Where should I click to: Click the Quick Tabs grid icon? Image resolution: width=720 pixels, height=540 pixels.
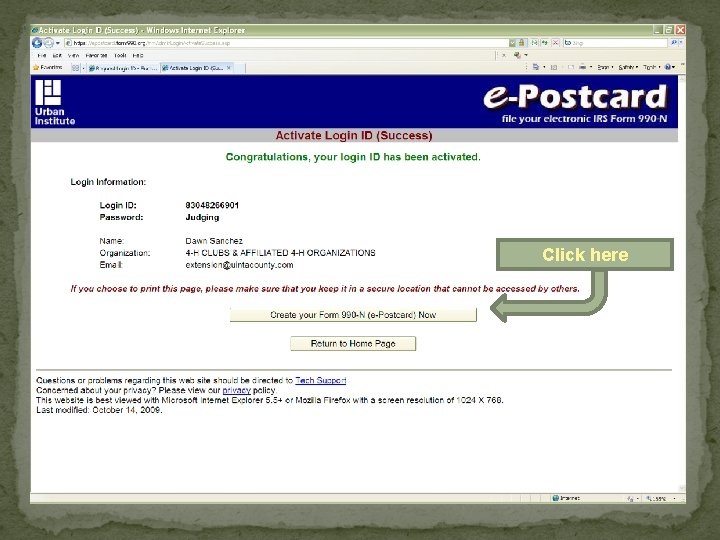(x=76, y=68)
